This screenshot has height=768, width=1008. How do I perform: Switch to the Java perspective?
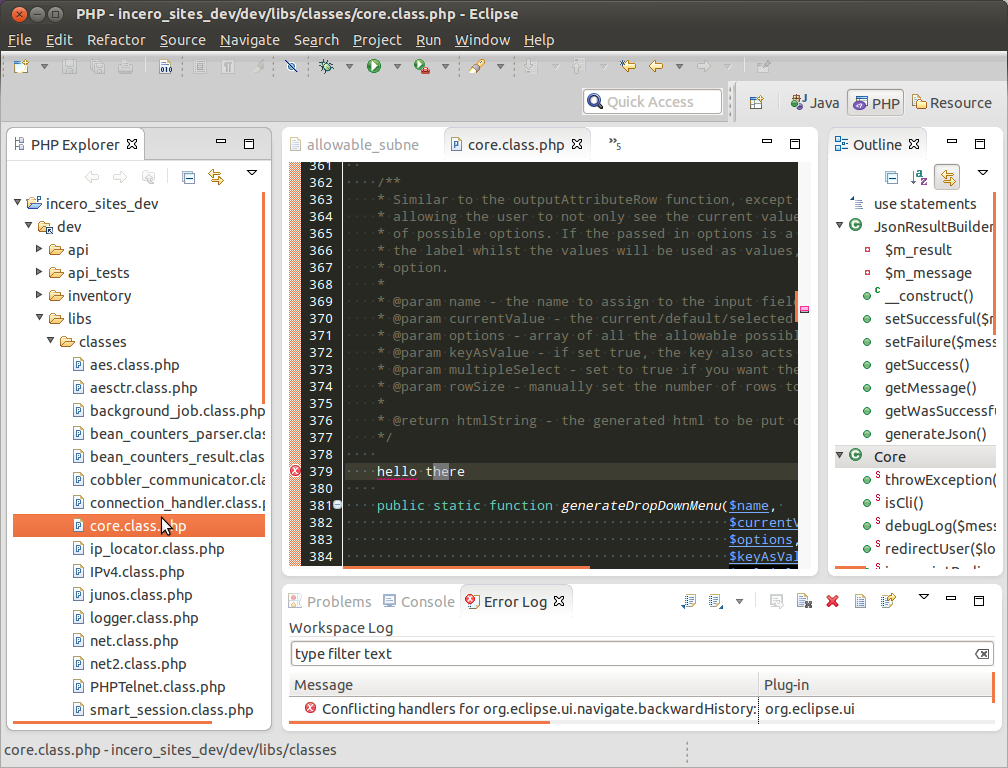point(814,103)
